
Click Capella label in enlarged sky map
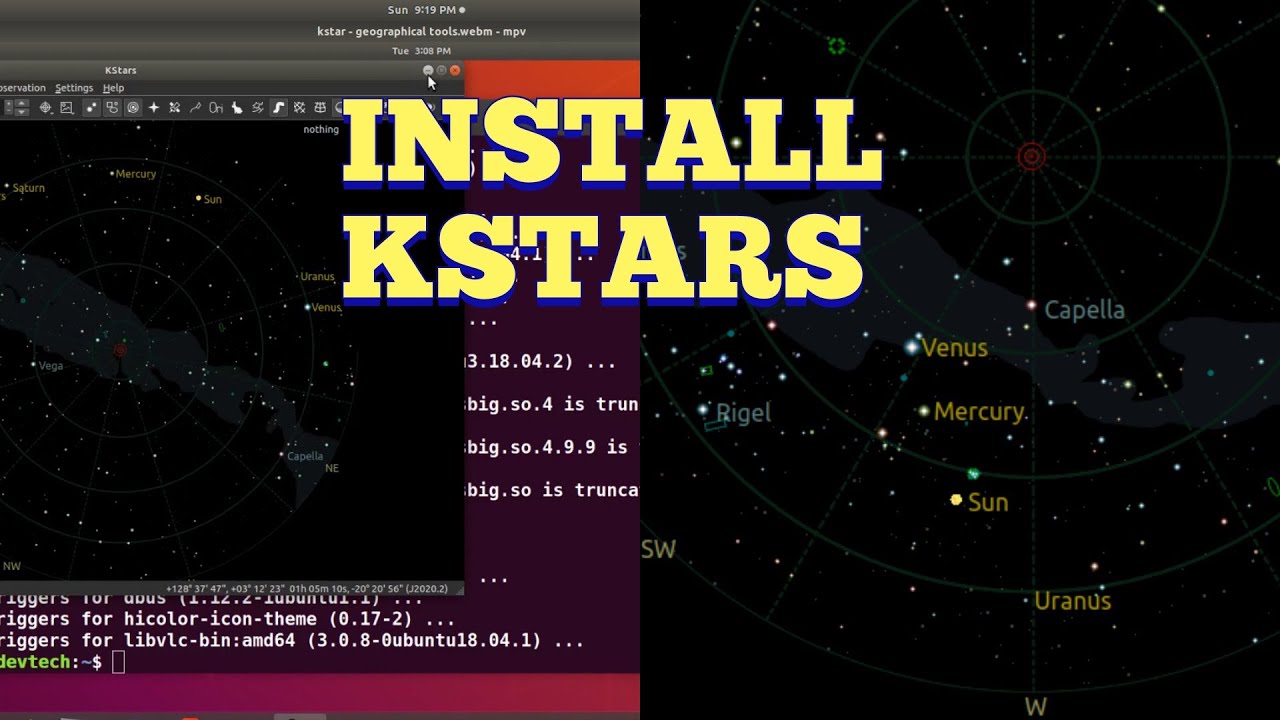(1084, 310)
